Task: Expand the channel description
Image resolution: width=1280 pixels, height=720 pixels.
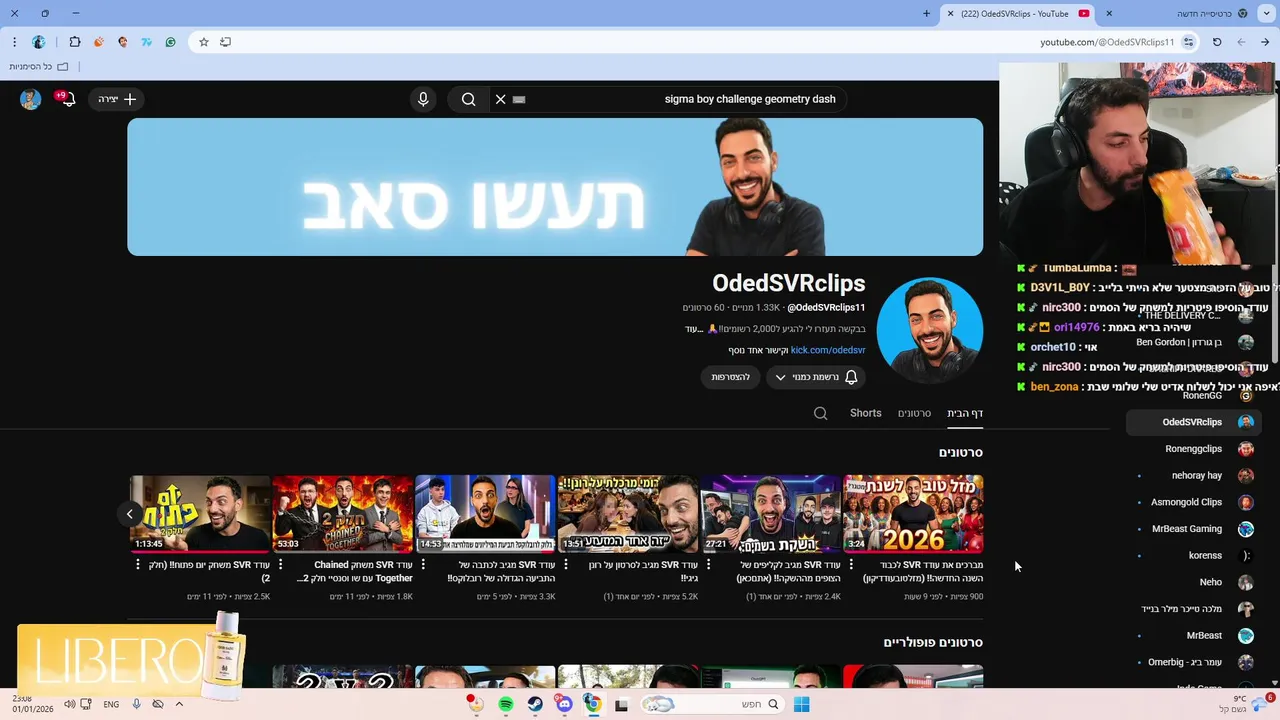Action: pyautogui.click(x=694, y=329)
